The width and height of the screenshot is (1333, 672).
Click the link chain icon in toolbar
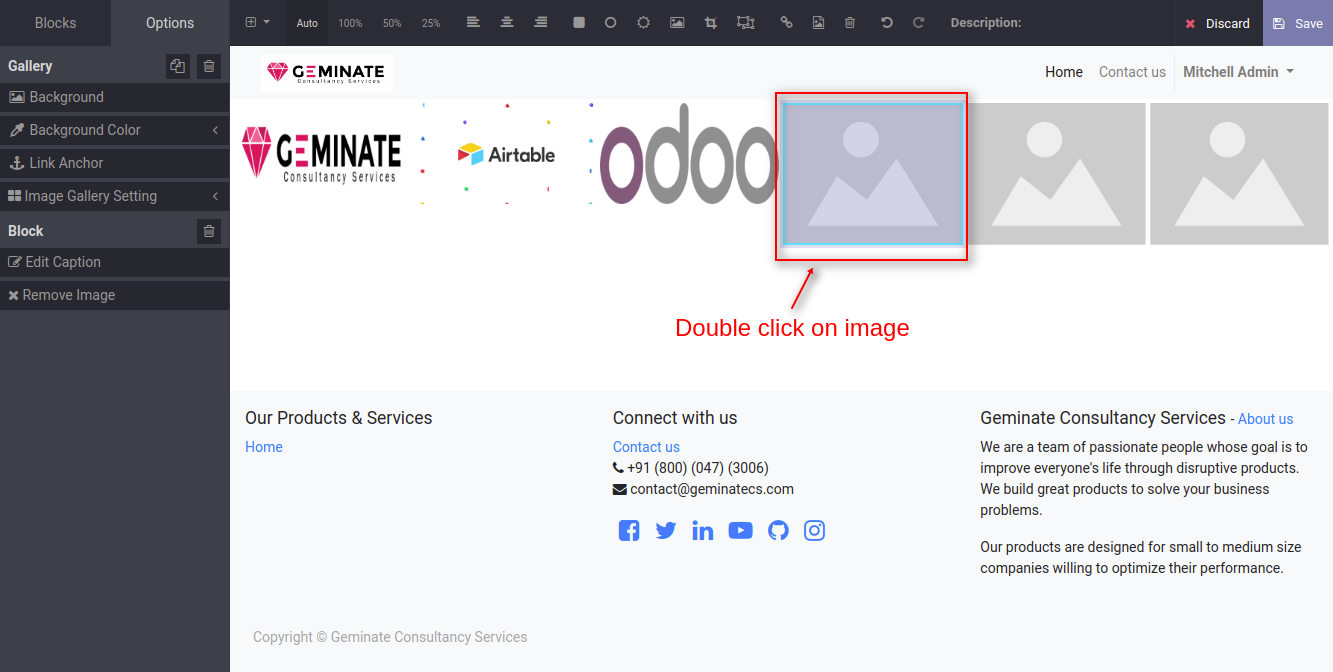click(786, 23)
